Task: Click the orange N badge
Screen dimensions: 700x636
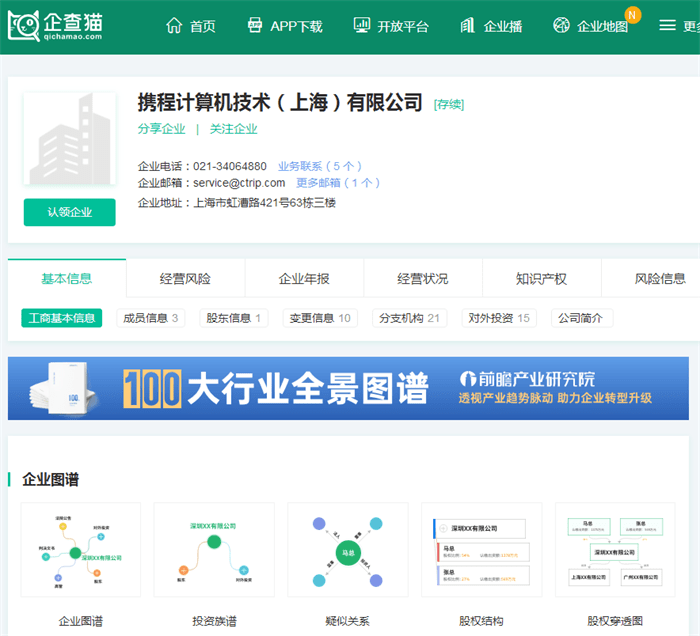Action: 632,15
